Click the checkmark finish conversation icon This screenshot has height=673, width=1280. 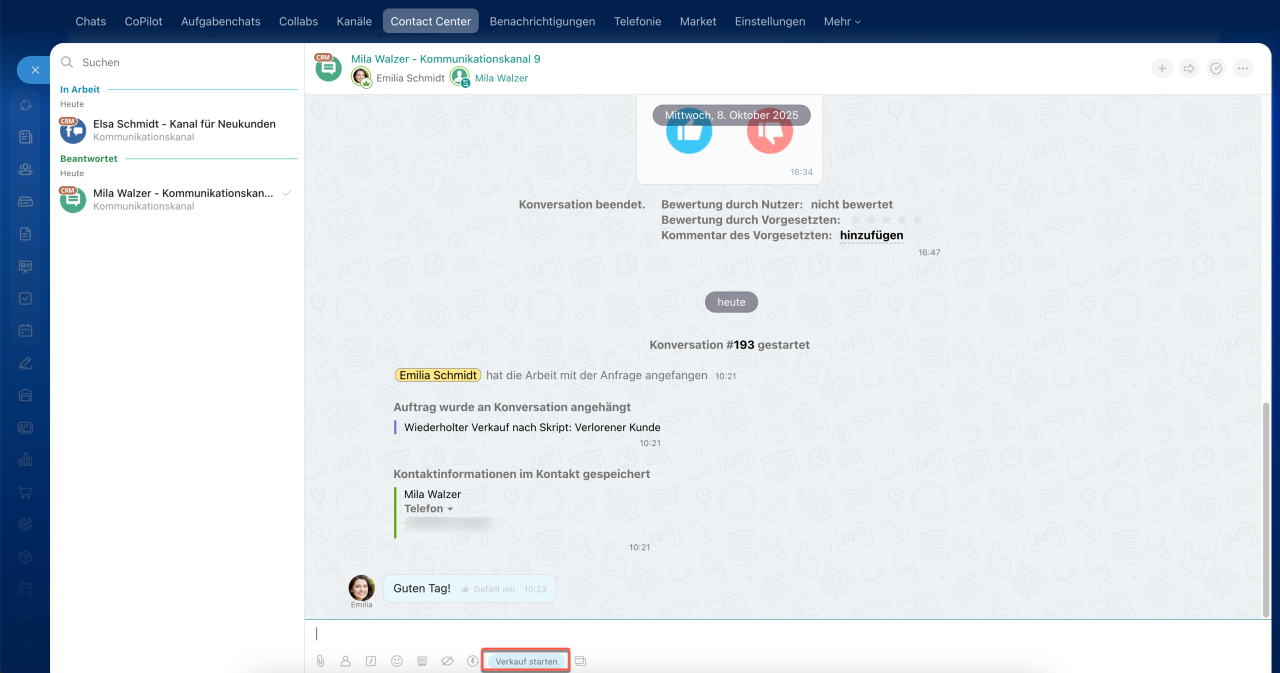[x=1216, y=69]
